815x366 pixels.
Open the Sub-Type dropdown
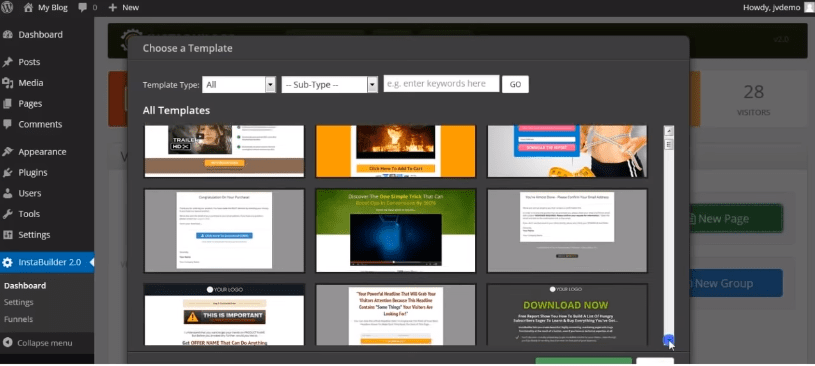(330, 85)
